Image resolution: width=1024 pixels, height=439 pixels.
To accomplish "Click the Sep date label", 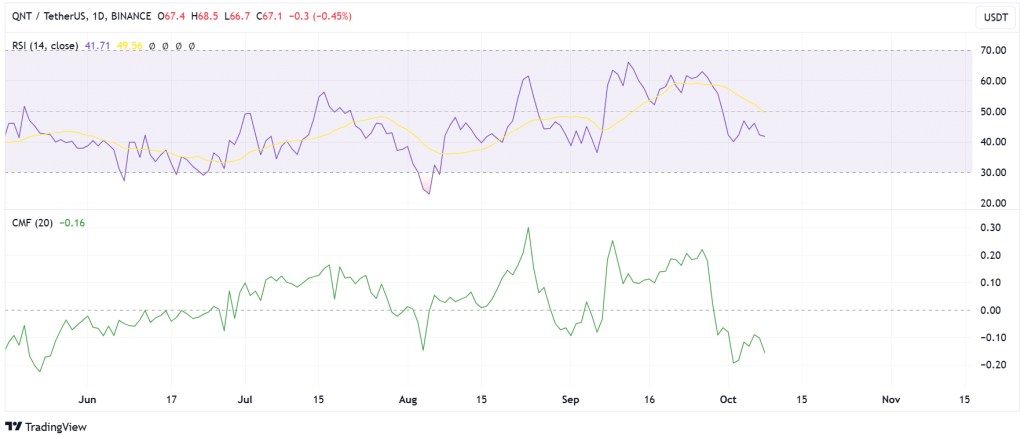I will click(571, 399).
